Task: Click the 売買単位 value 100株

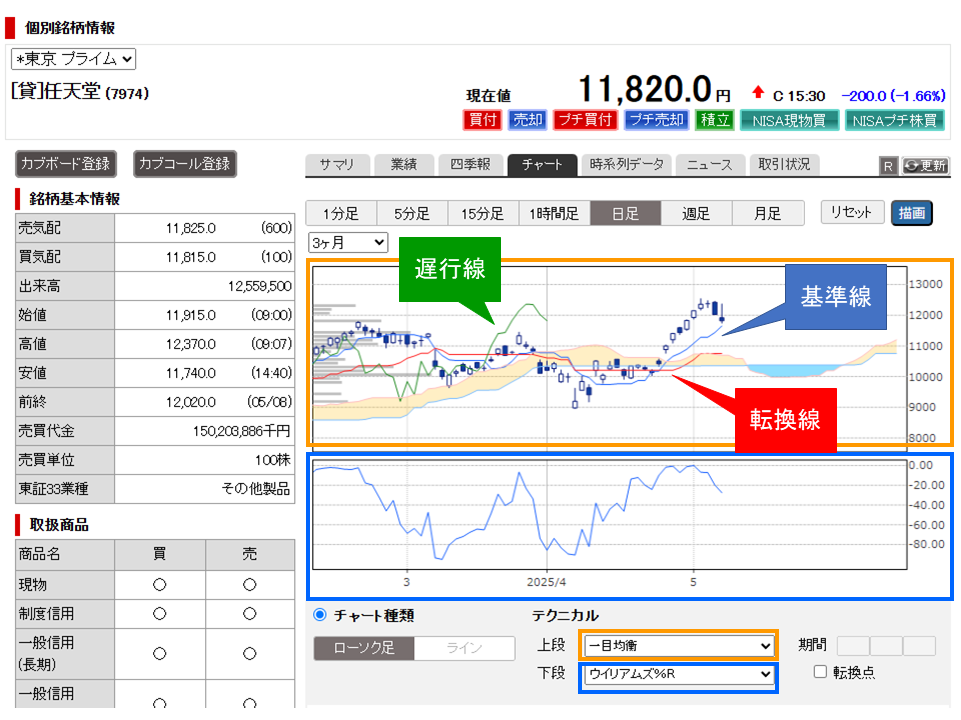Action: [273, 460]
